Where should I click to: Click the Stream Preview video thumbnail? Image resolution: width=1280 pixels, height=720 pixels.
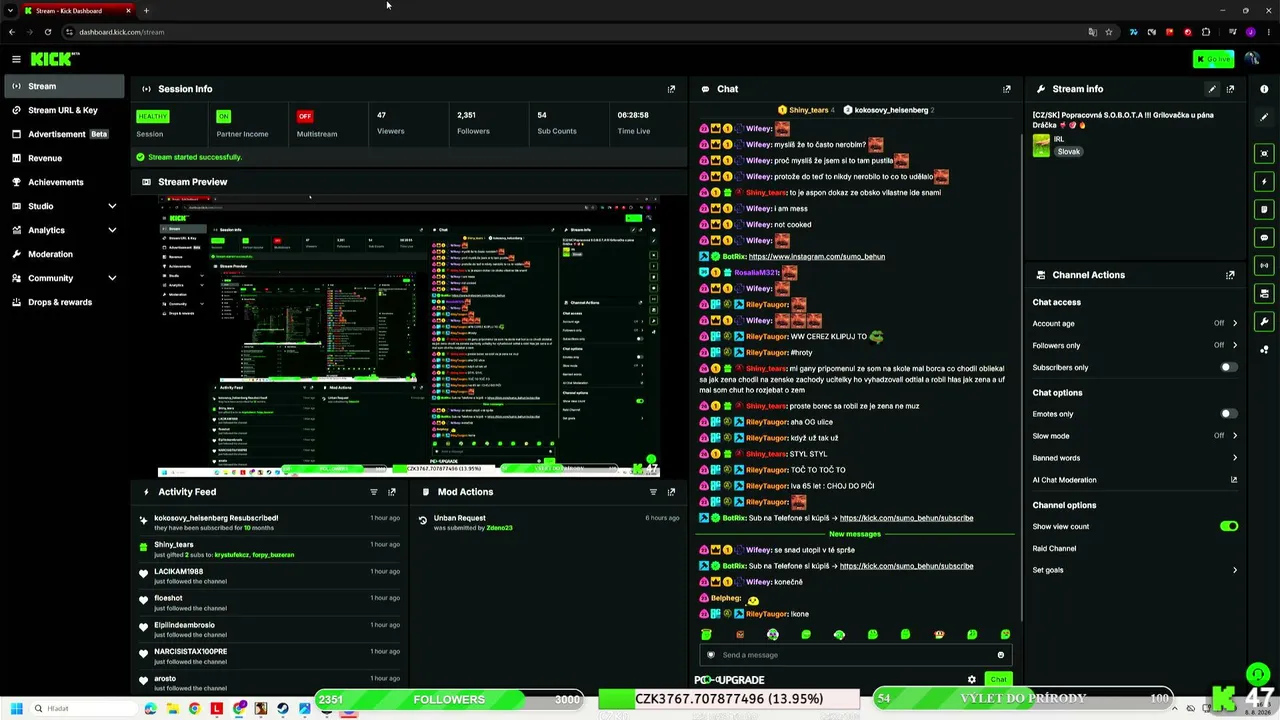(x=408, y=336)
